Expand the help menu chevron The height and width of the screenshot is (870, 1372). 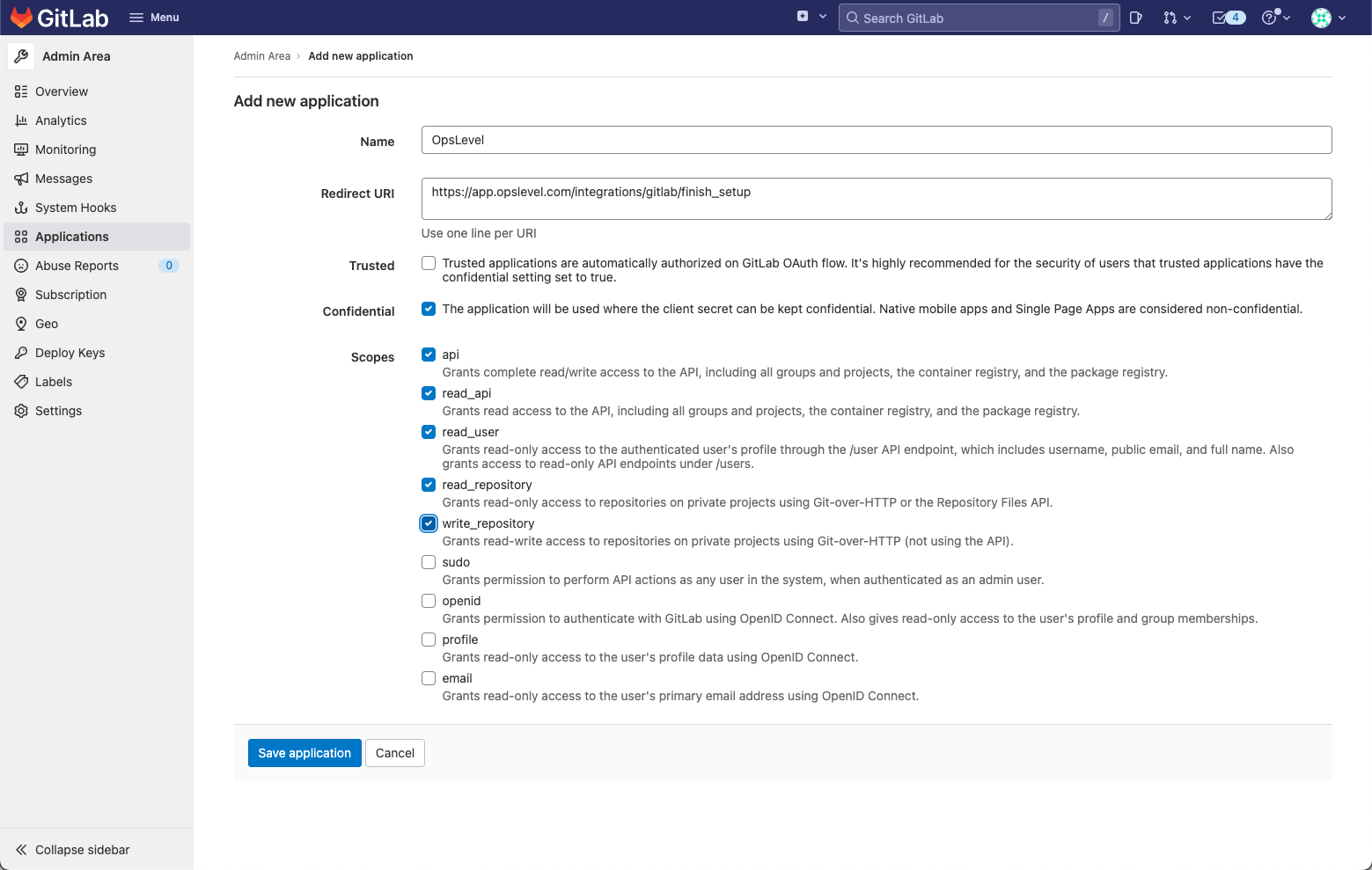(x=1287, y=18)
